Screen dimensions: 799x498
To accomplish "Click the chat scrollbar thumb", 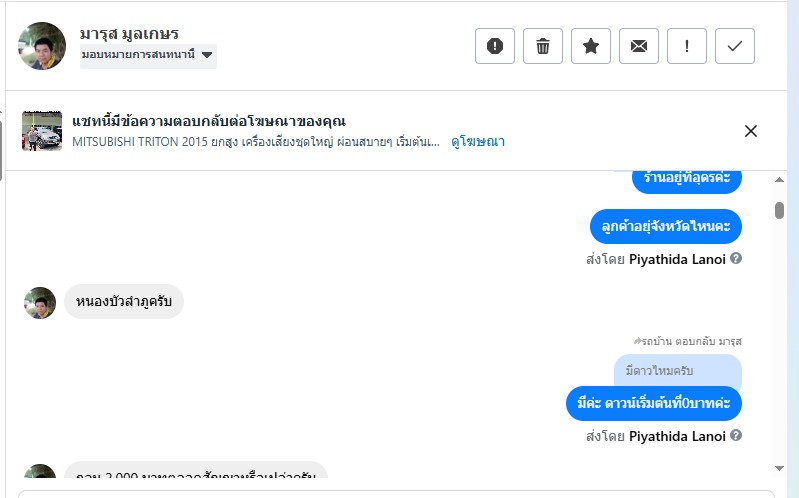I will click(x=779, y=210).
